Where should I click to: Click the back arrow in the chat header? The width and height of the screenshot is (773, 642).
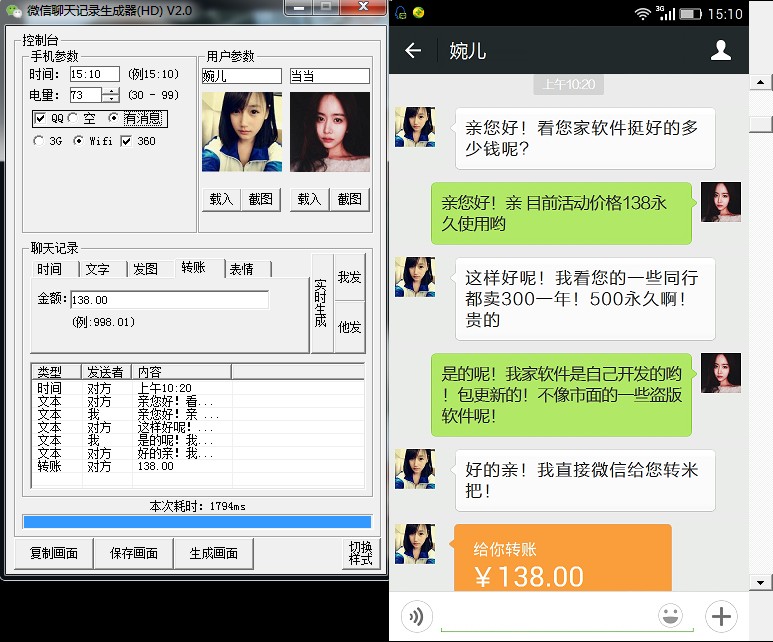(413, 50)
